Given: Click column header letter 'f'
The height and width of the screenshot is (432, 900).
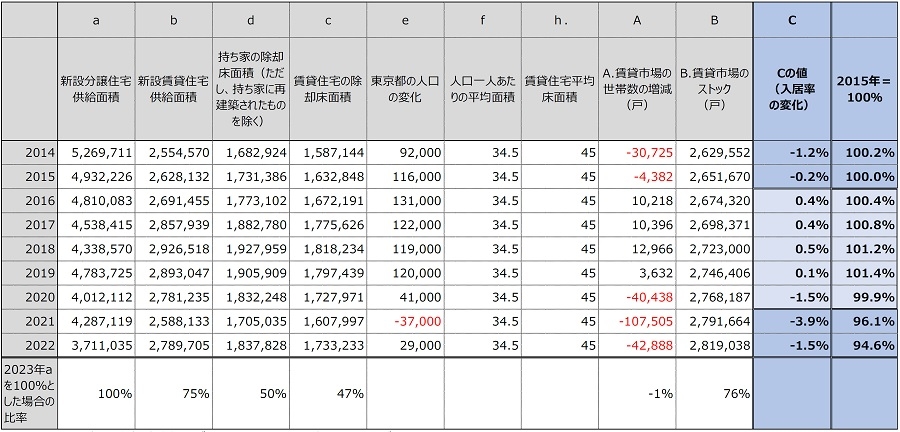Looking at the screenshot, I should point(482,20).
